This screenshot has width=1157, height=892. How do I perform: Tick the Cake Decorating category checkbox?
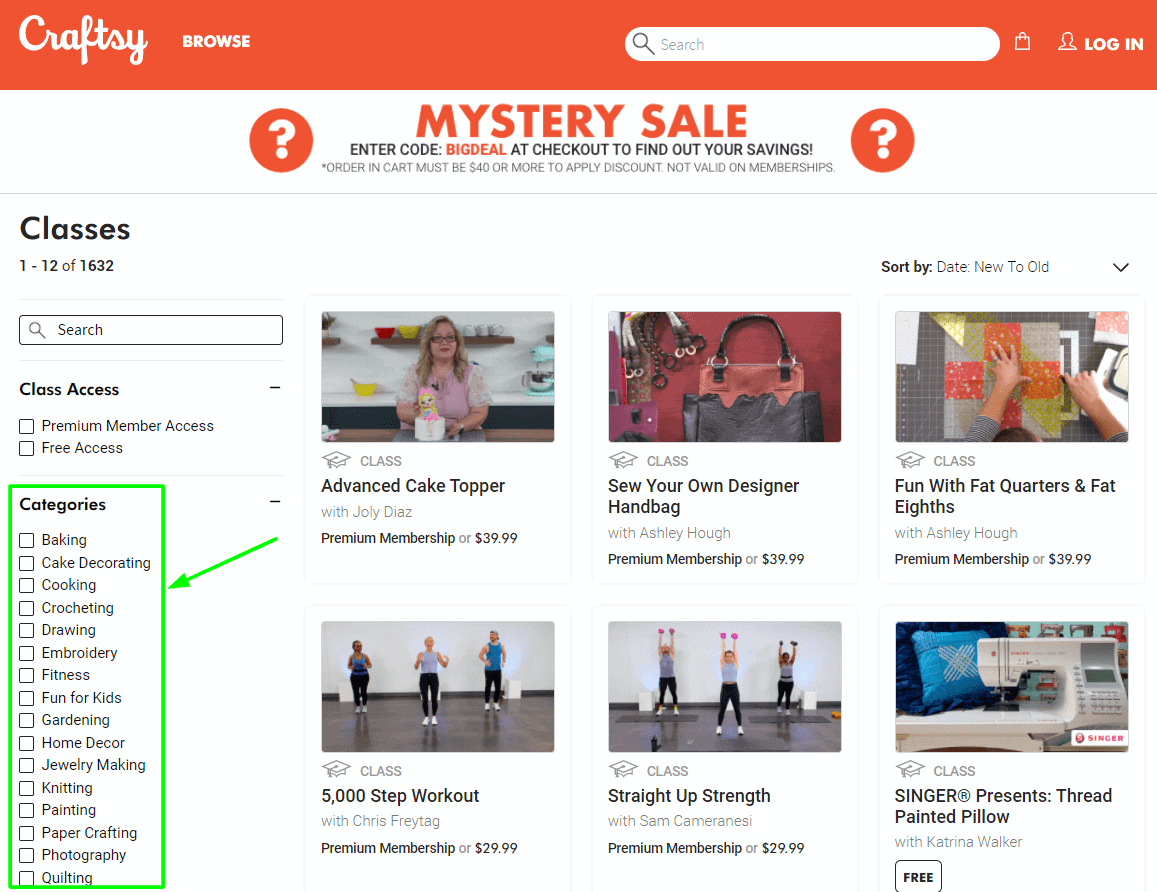click(x=27, y=563)
